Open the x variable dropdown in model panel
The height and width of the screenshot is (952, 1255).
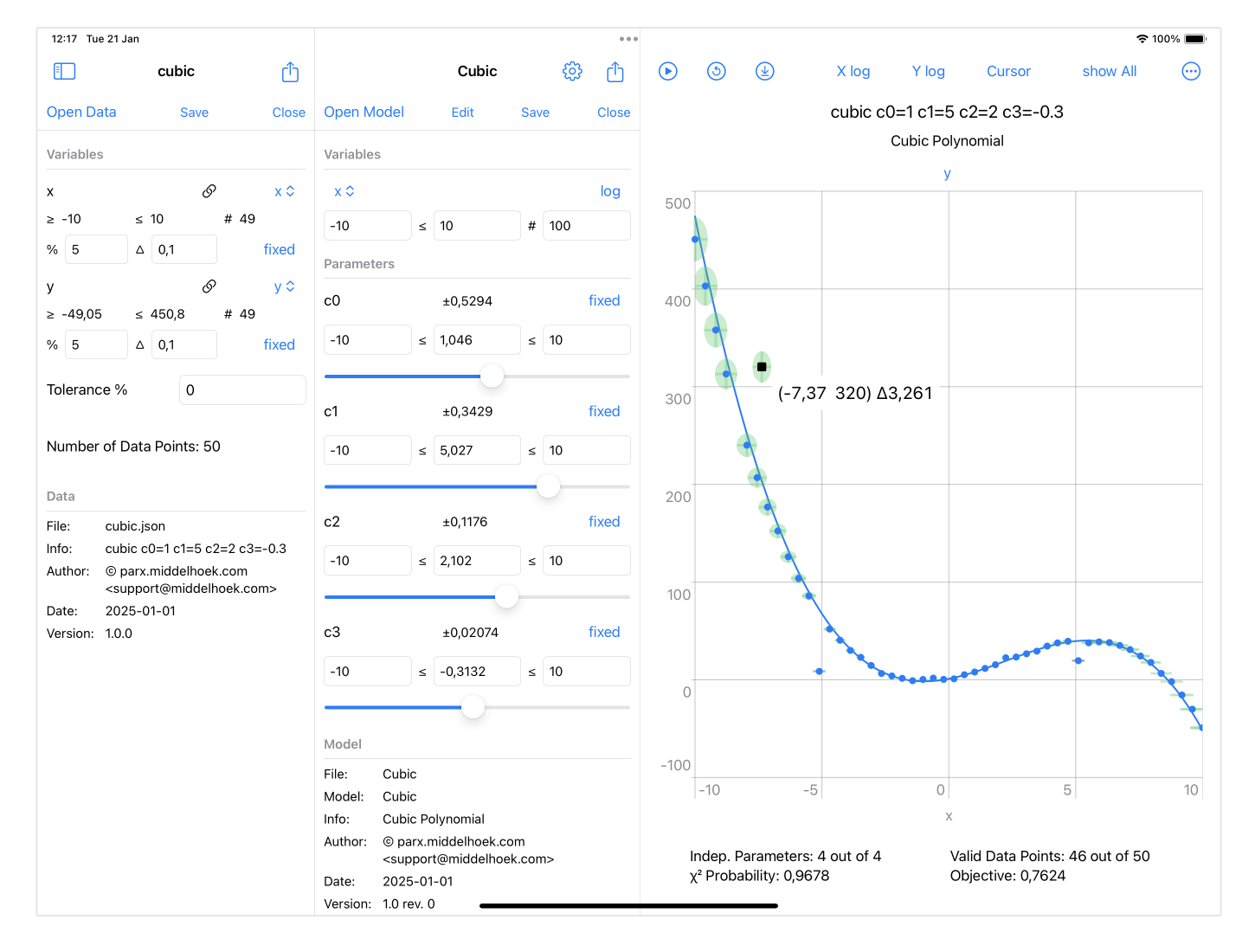[344, 191]
